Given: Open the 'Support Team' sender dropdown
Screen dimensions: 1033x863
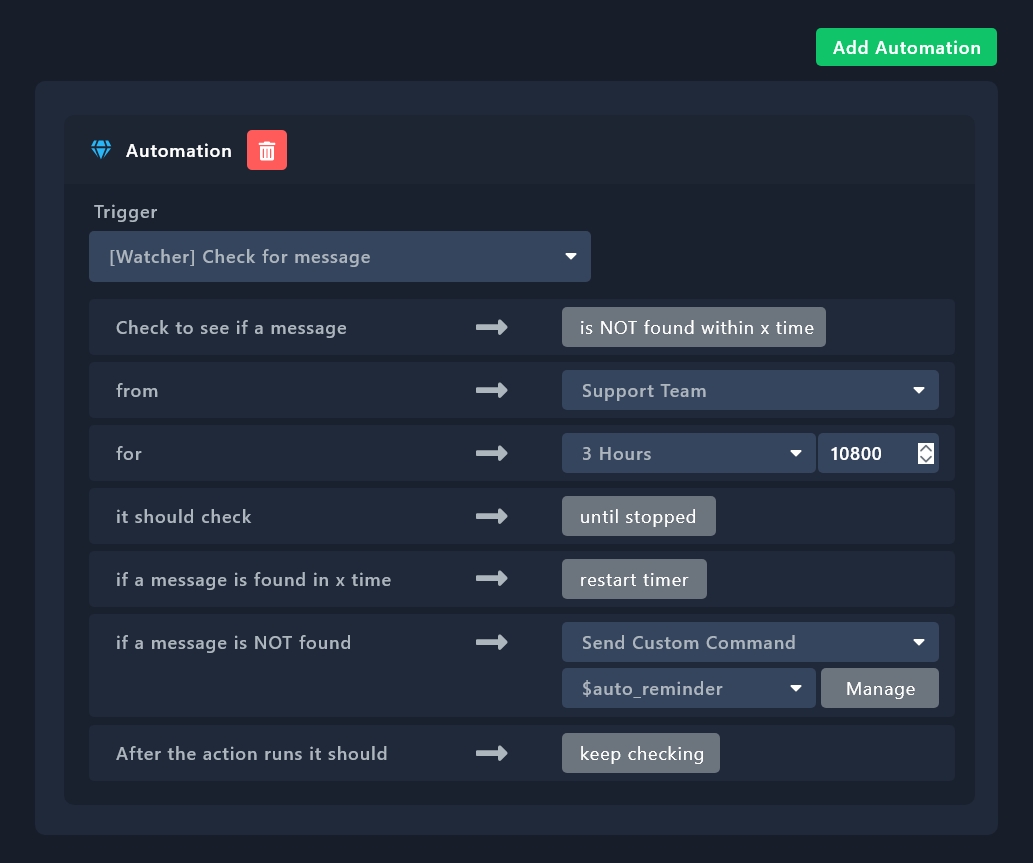Looking at the screenshot, I should [x=750, y=390].
